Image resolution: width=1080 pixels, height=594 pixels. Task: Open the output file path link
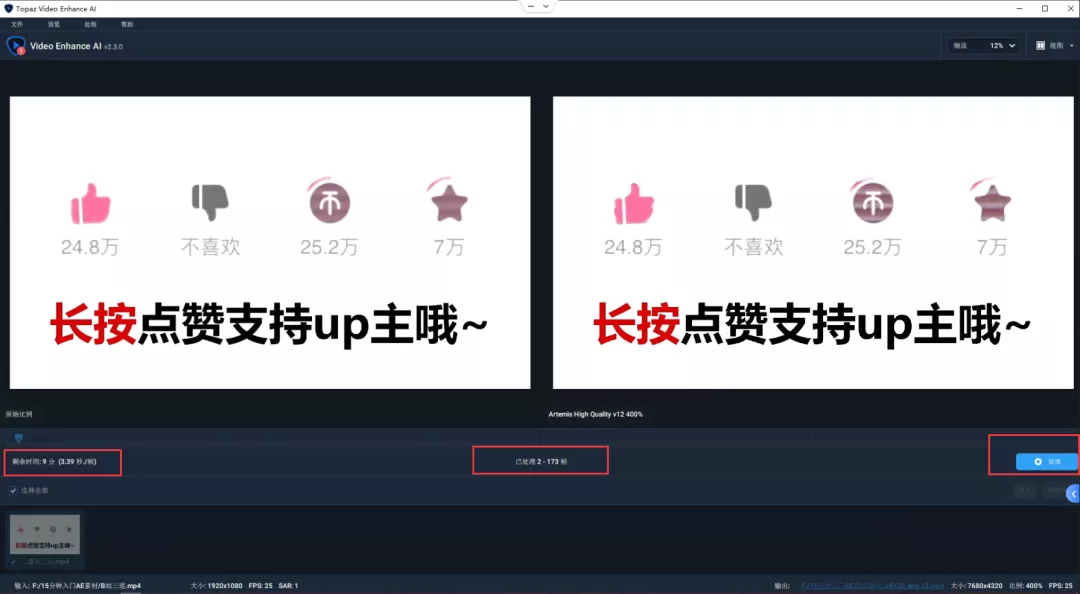[x=871, y=586]
